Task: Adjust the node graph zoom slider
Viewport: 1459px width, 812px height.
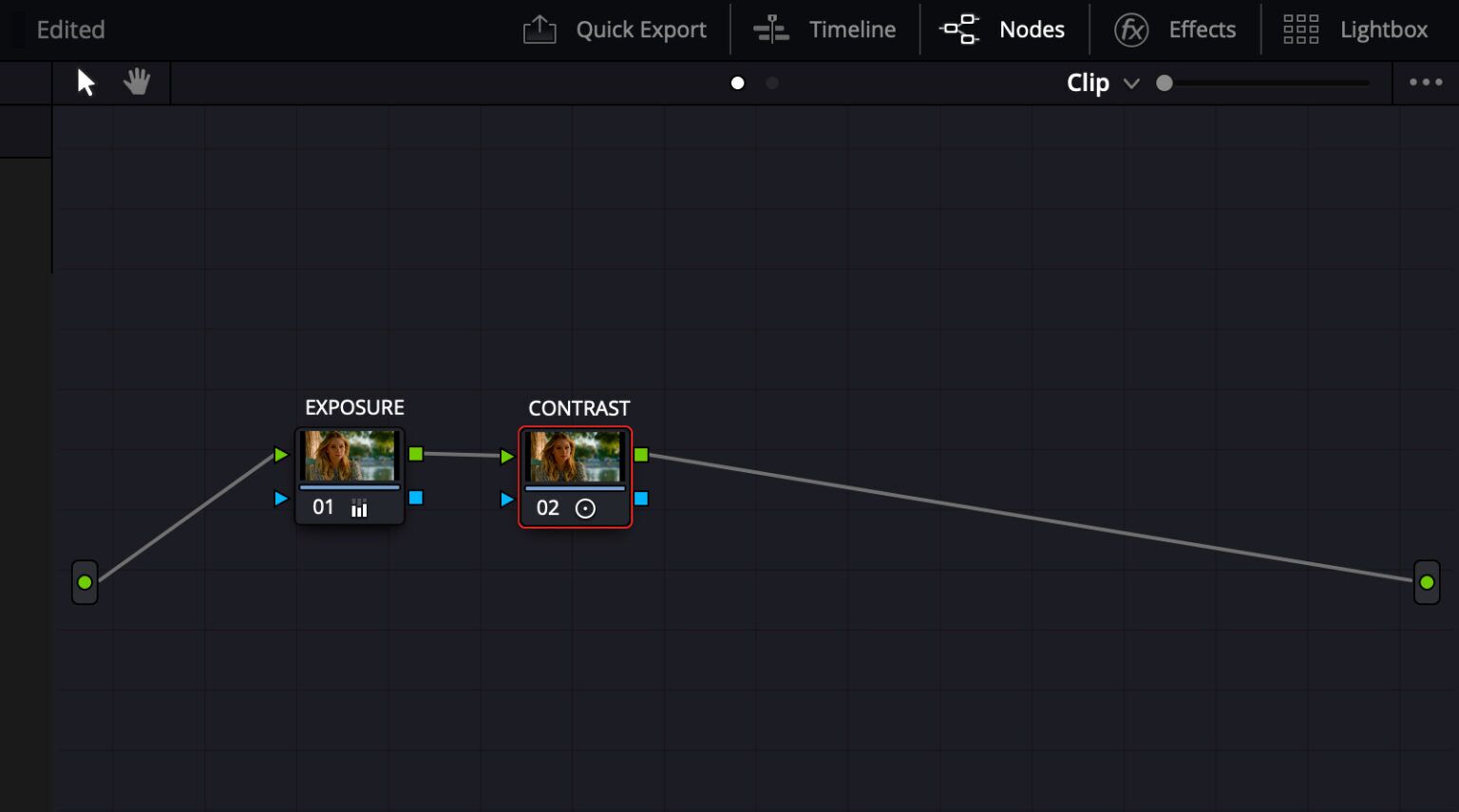Action: [1165, 83]
